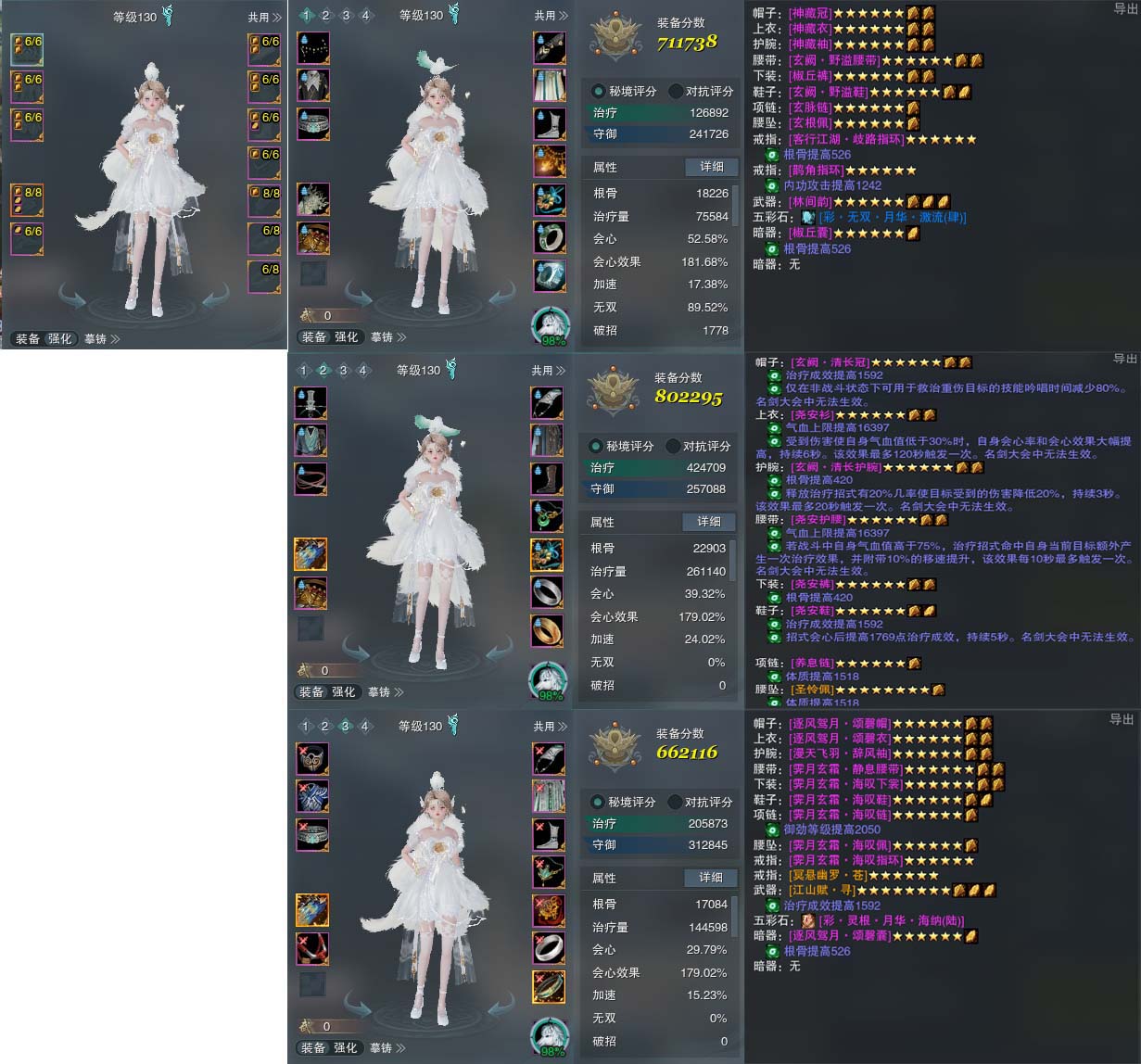The height and width of the screenshot is (1064, 1141).
Task: Click the 守御 312845 score bar
Action: [x=661, y=844]
